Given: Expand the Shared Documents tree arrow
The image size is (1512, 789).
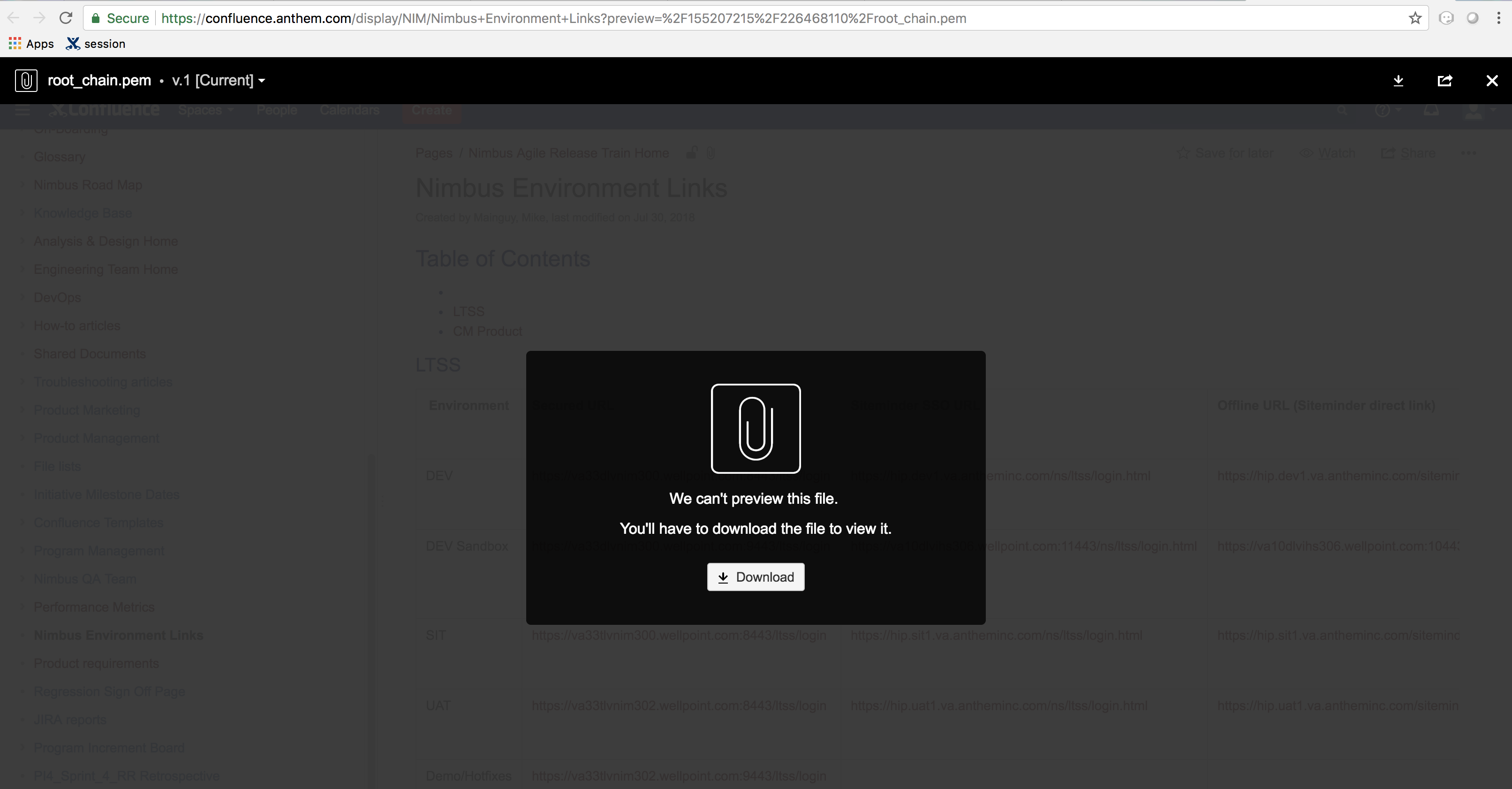Looking at the screenshot, I should 23,354.
